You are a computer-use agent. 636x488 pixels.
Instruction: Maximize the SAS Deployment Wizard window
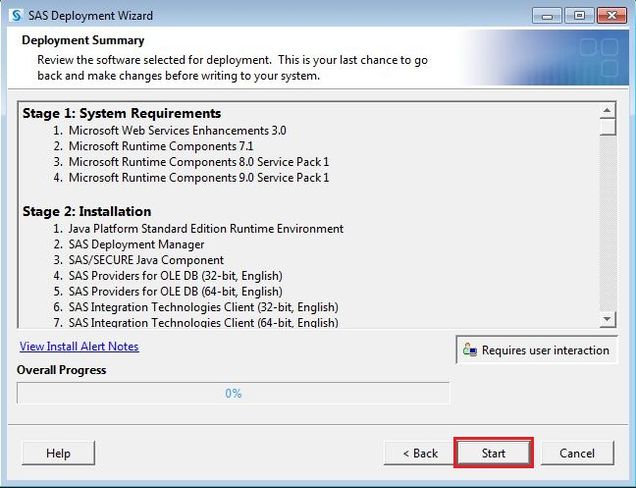[x=579, y=16]
